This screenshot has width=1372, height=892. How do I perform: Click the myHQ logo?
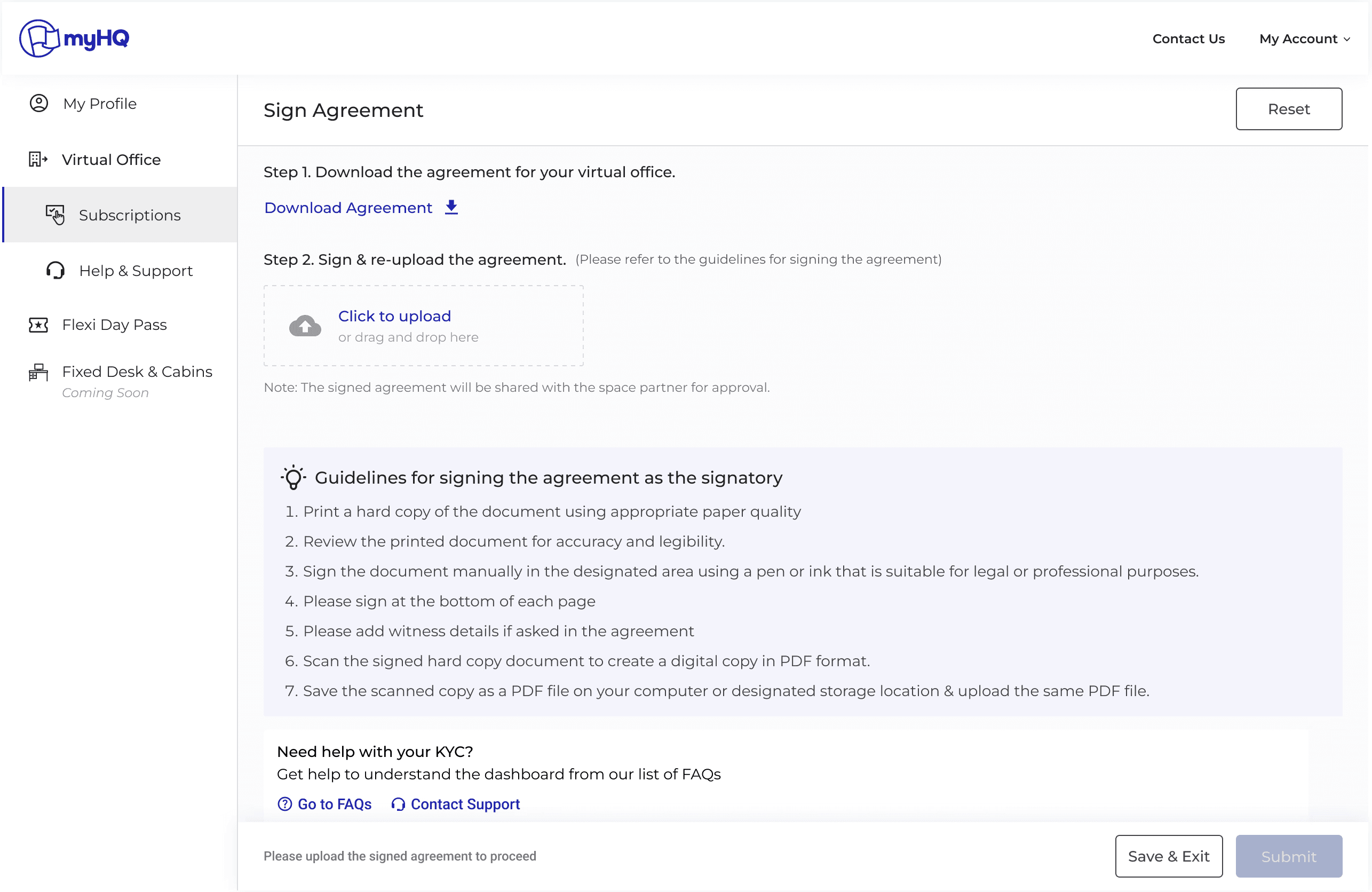tap(74, 38)
